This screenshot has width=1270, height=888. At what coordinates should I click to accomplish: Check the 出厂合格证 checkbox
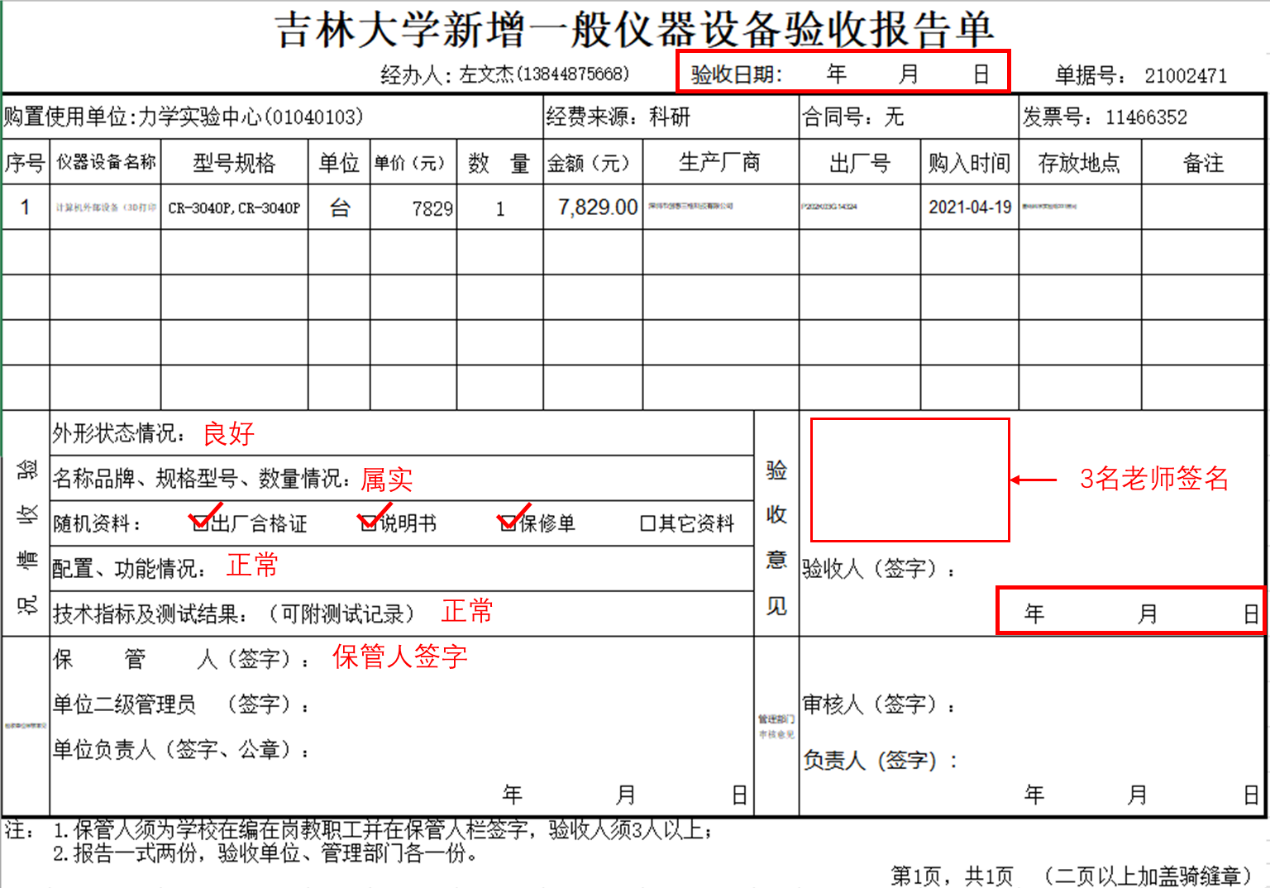[200, 523]
